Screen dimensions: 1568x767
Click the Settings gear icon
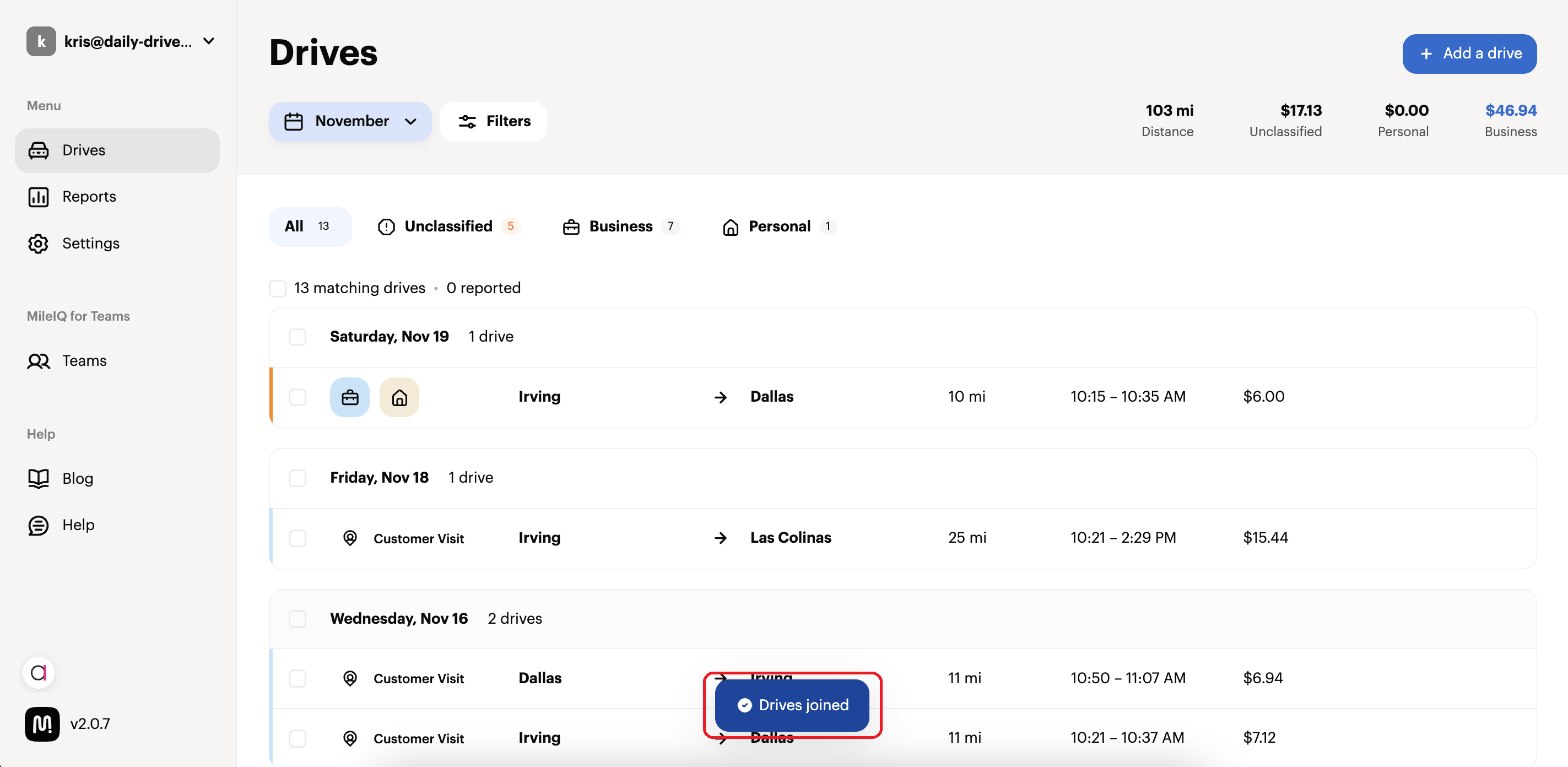[39, 244]
